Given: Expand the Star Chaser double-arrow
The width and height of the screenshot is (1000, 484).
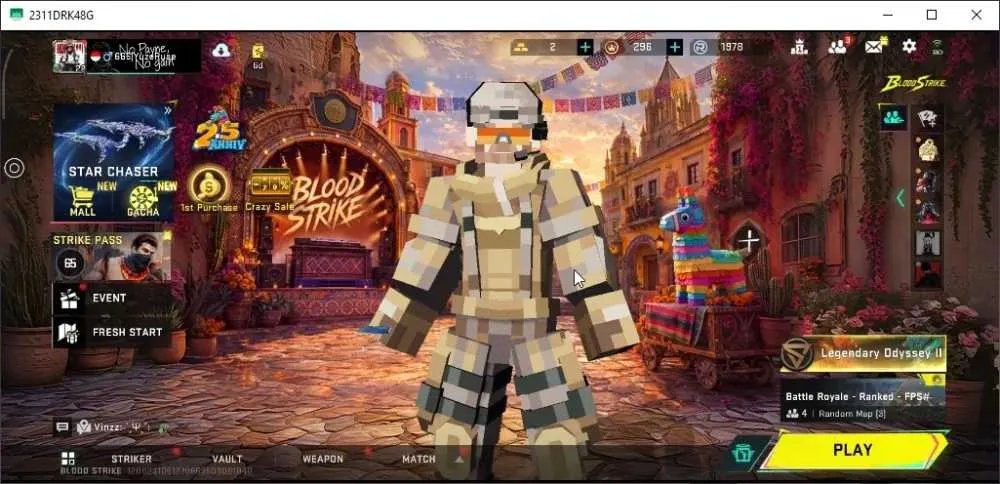Looking at the screenshot, I should [x=168, y=110].
